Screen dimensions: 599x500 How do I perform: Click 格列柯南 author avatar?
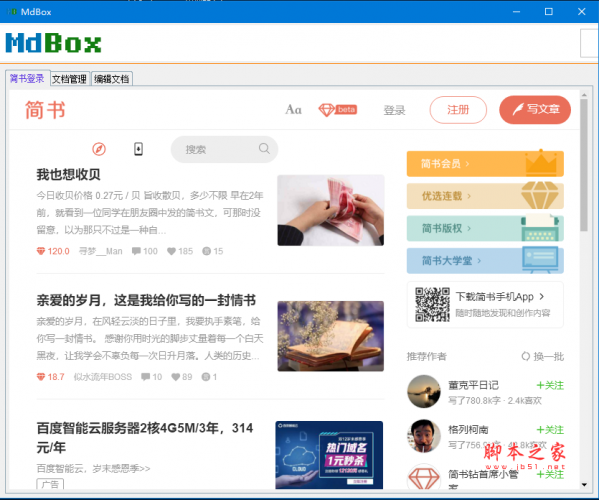tap(424, 436)
